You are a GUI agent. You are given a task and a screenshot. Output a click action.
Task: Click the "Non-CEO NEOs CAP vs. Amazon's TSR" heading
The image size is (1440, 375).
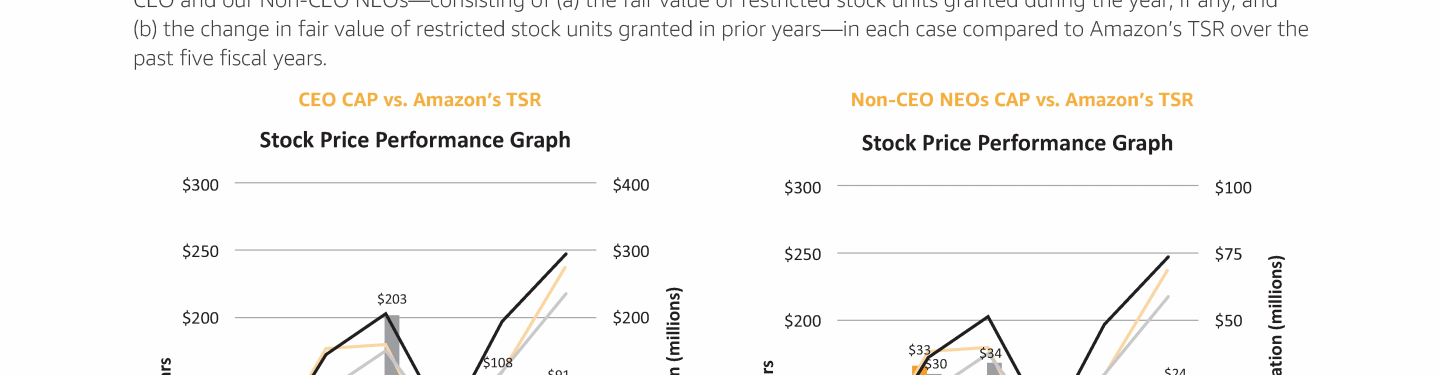pyautogui.click(x=1022, y=100)
